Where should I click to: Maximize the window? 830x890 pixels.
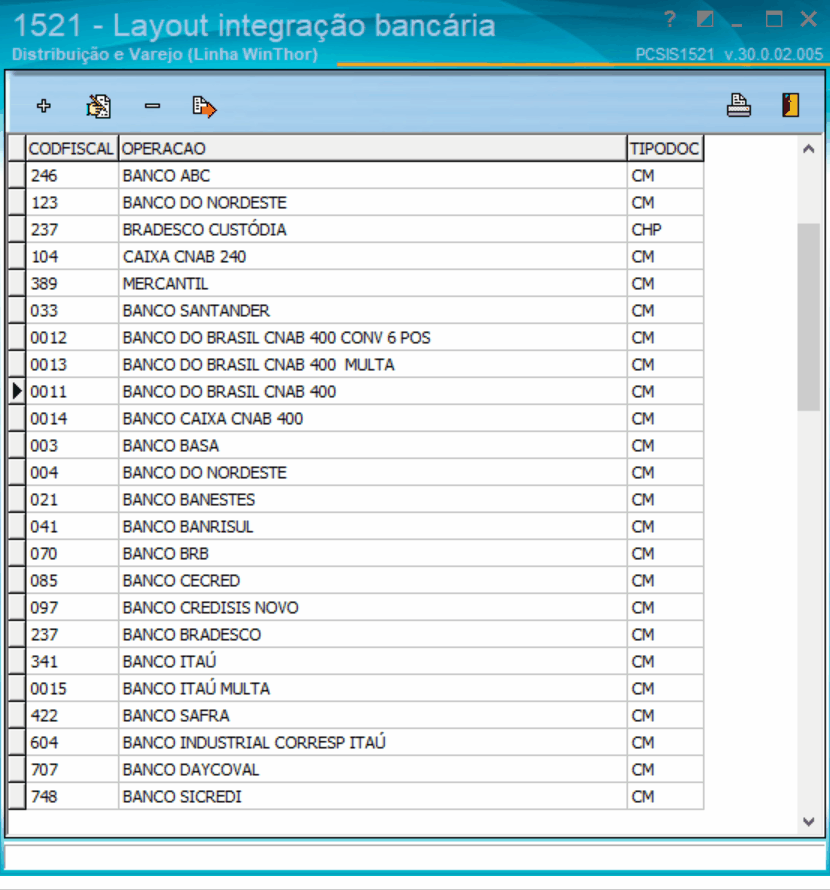coord(774,19)
